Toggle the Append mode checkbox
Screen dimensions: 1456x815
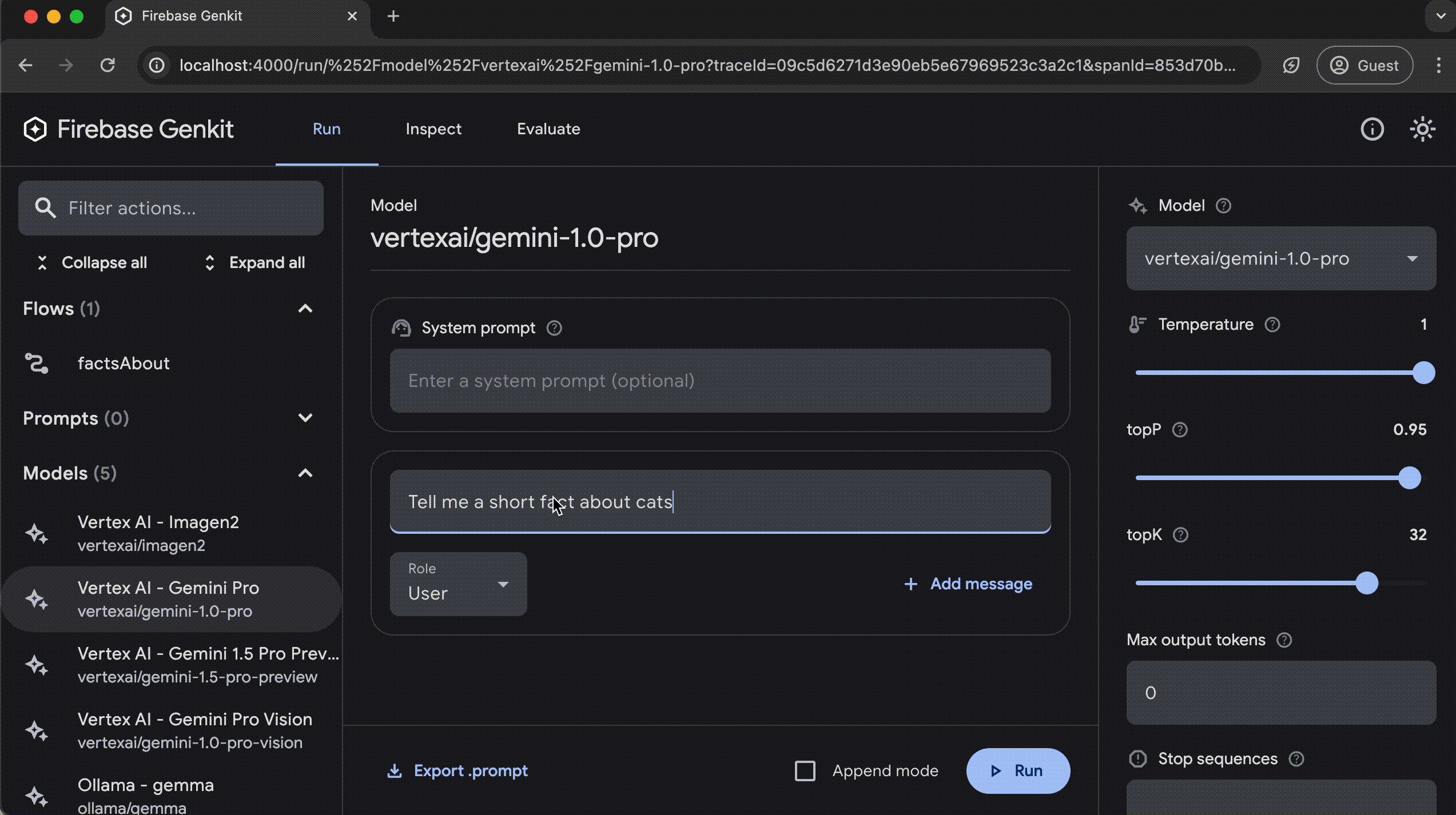pyautogui.click(x=805, y=770)
